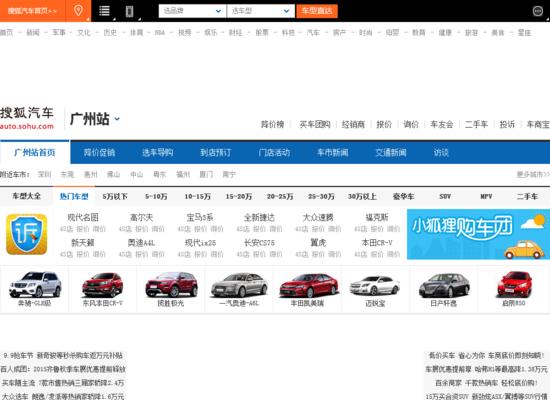Select the 热门车型 category tab
550x400 pixels.
click(74, 196)
